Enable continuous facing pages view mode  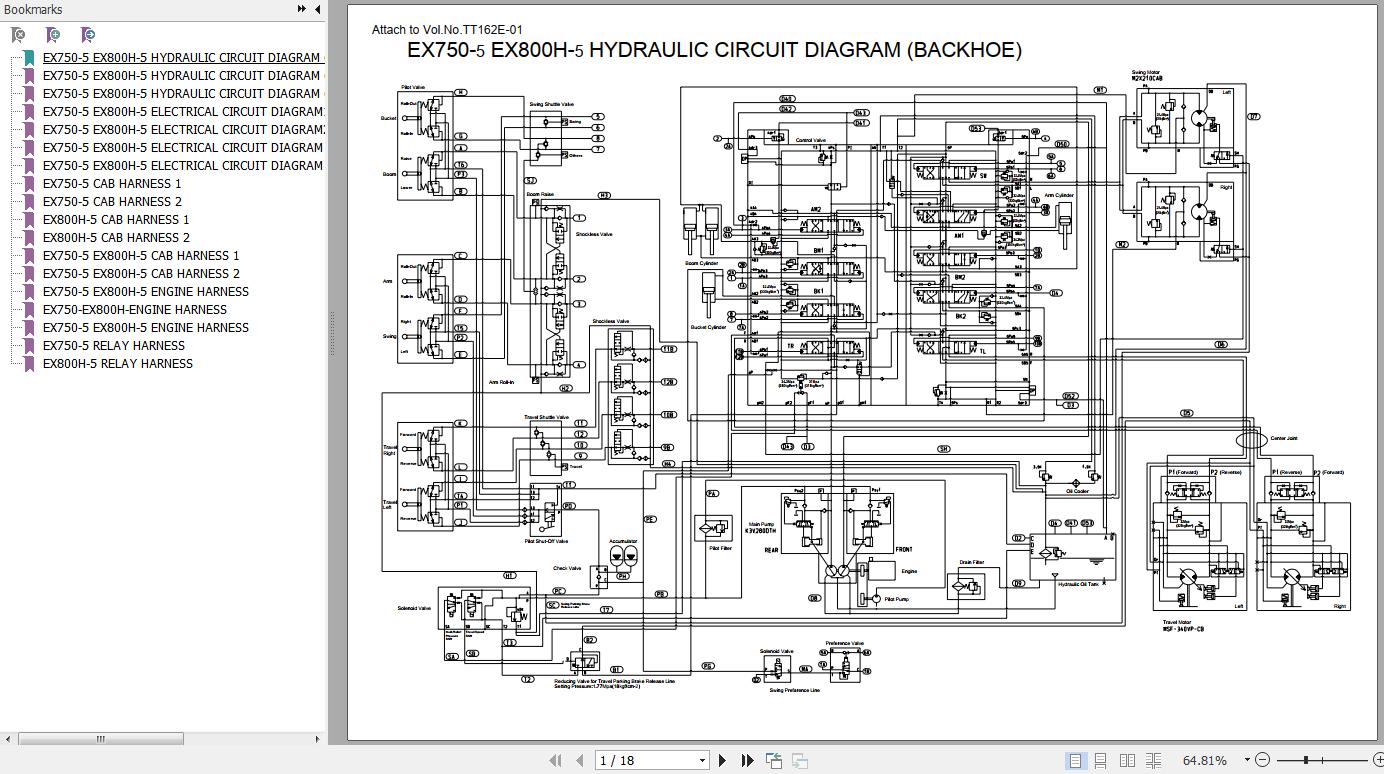1152,761
